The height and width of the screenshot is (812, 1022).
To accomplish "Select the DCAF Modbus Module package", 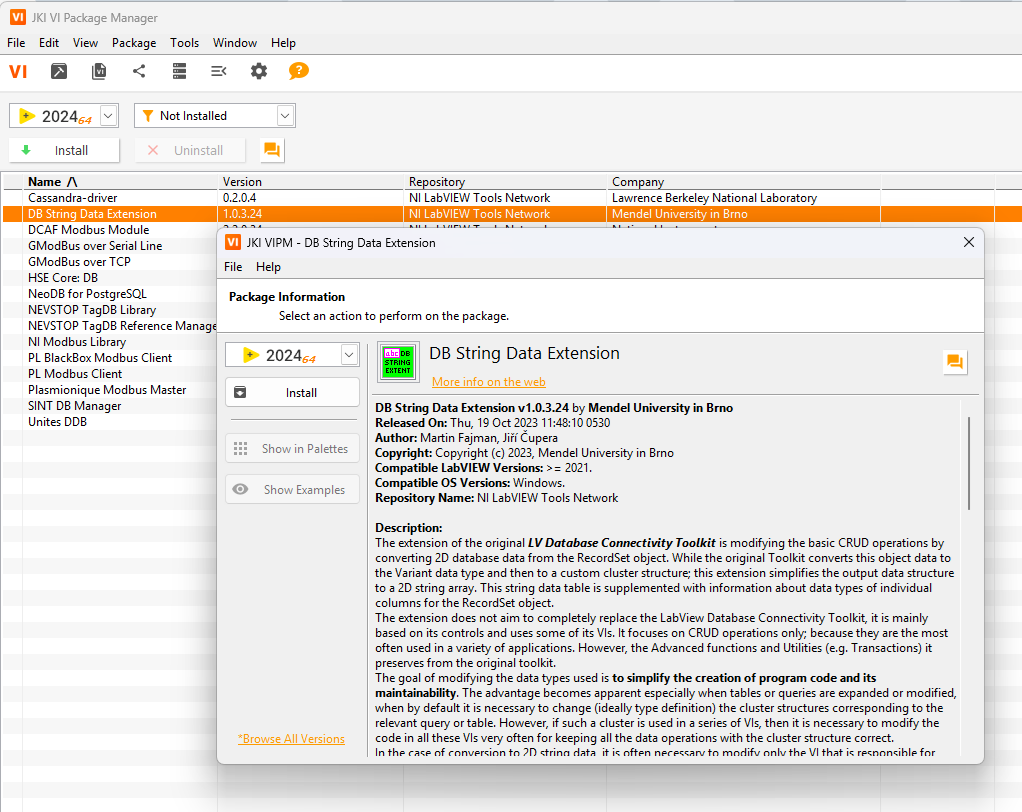I will (x=89, y=230).
